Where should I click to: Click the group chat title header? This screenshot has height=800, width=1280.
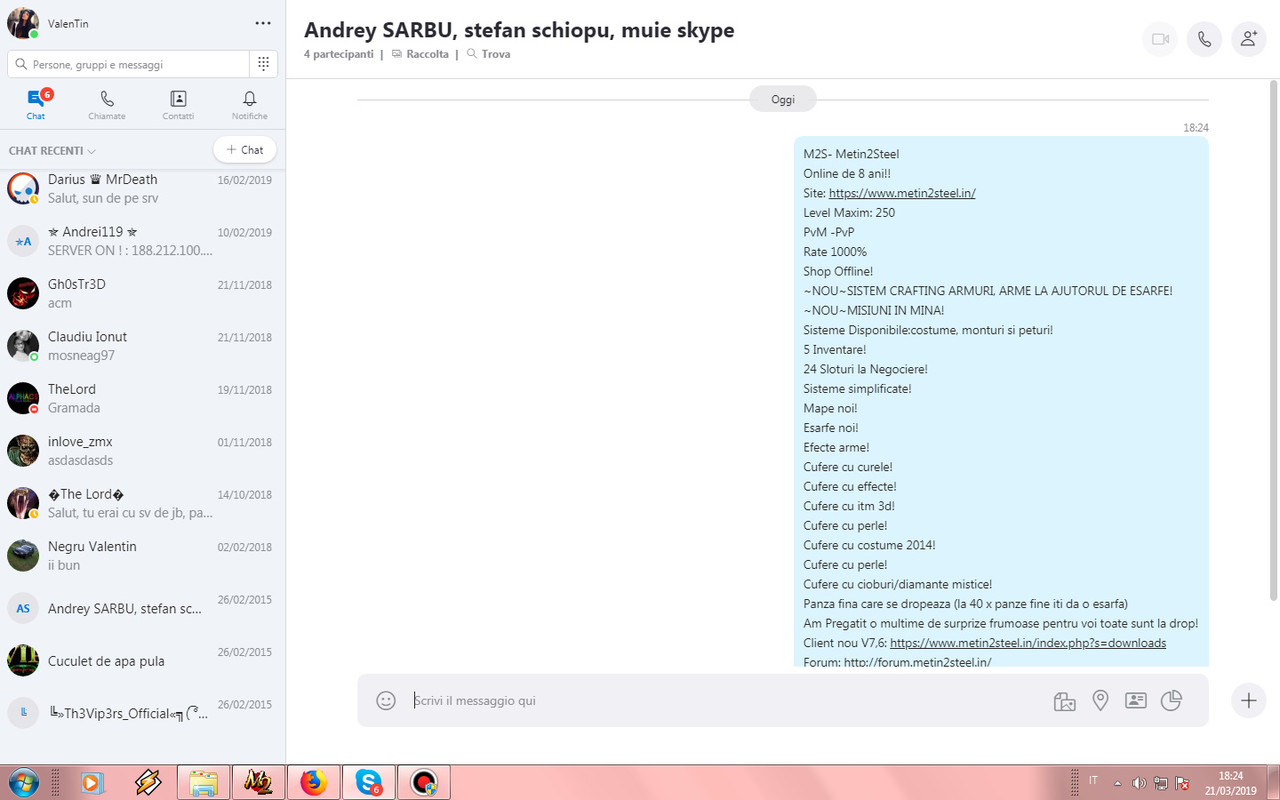tap(519, 30)
